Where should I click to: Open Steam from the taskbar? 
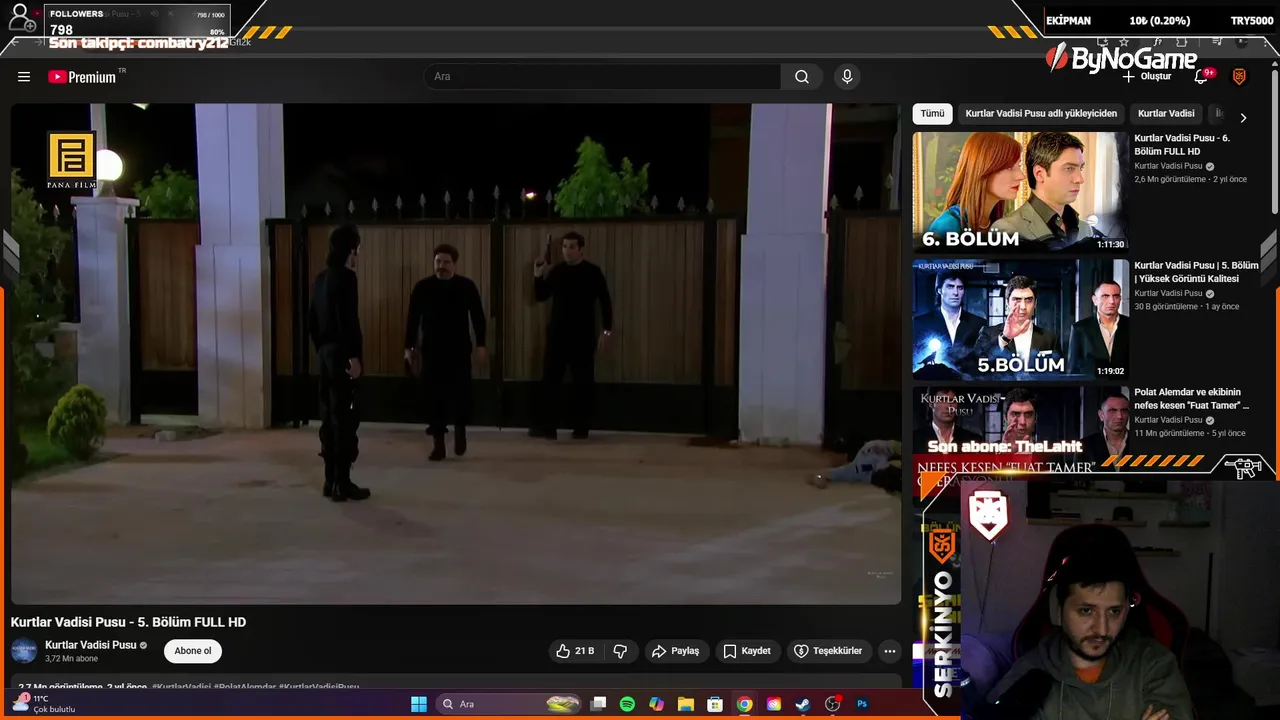pyautogui.click(x=803, y=704)
